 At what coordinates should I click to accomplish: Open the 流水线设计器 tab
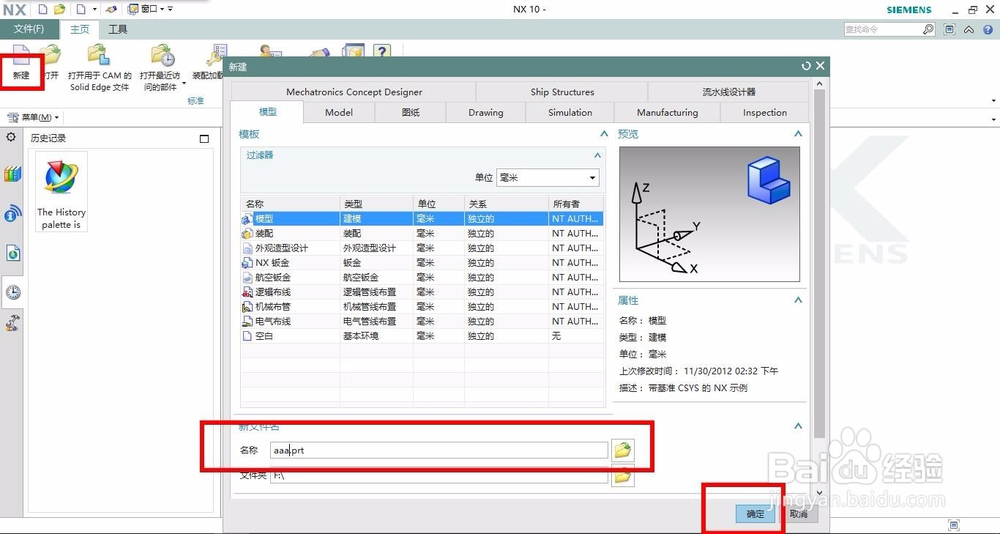pos(729,92)
